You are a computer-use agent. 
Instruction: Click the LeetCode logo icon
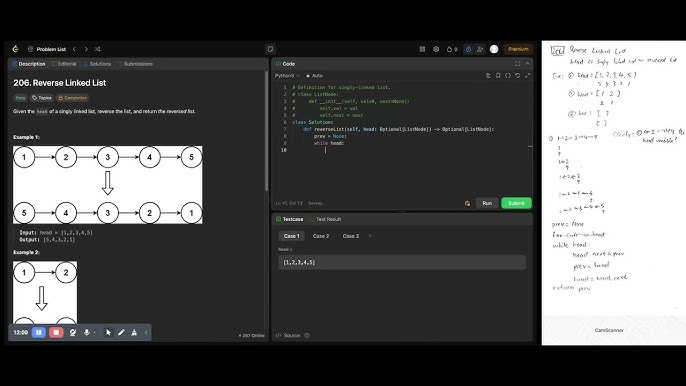16,49
